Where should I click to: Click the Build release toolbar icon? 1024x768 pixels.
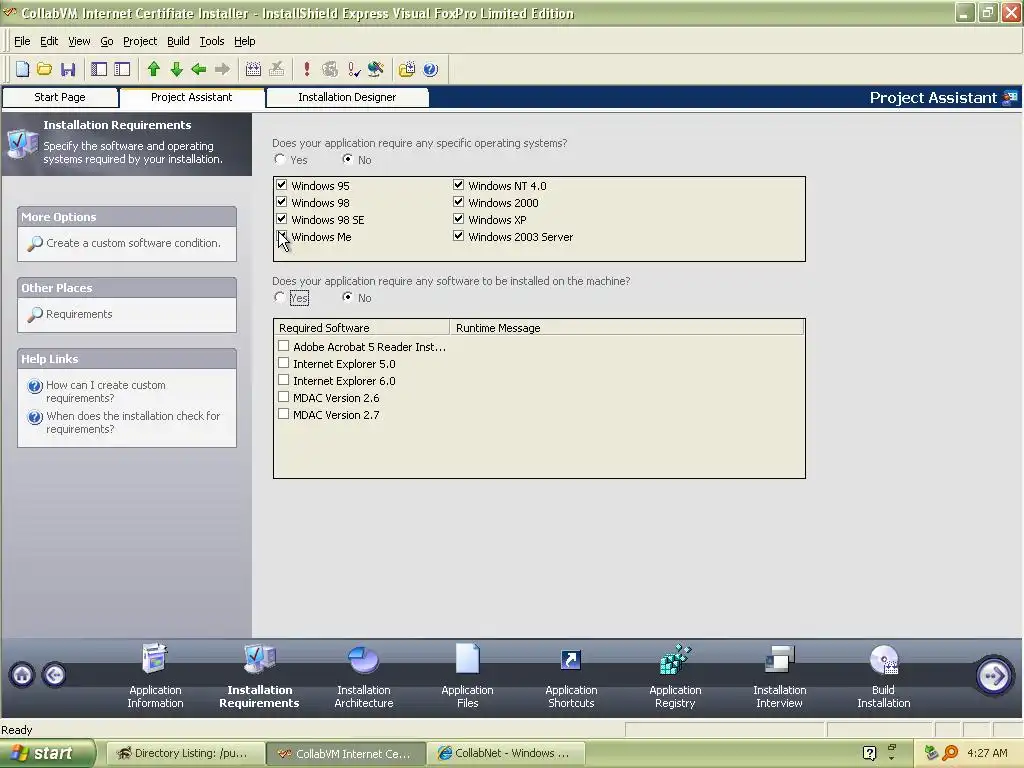point(253,69)
